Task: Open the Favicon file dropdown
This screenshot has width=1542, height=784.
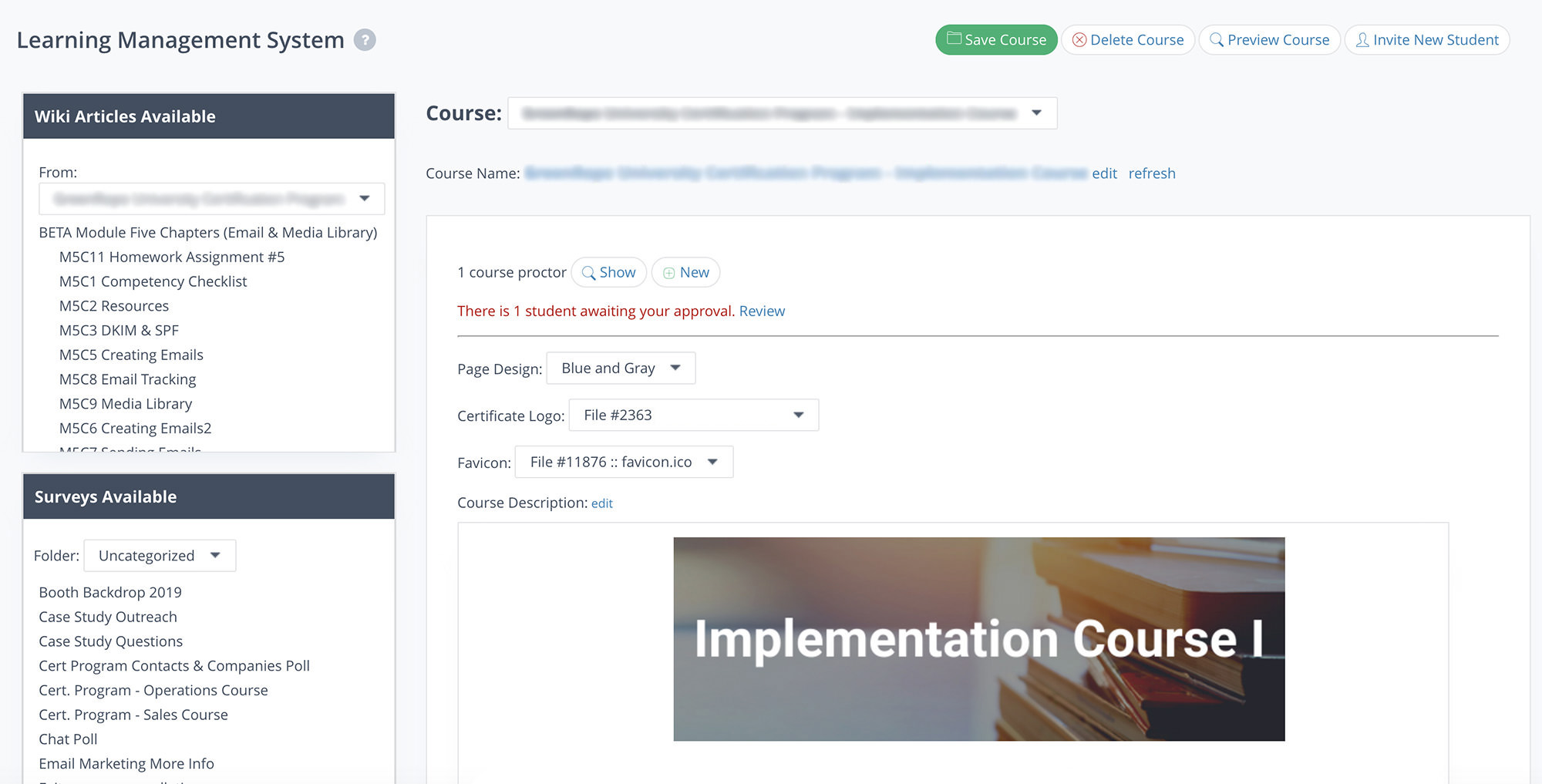Action: 624,463
